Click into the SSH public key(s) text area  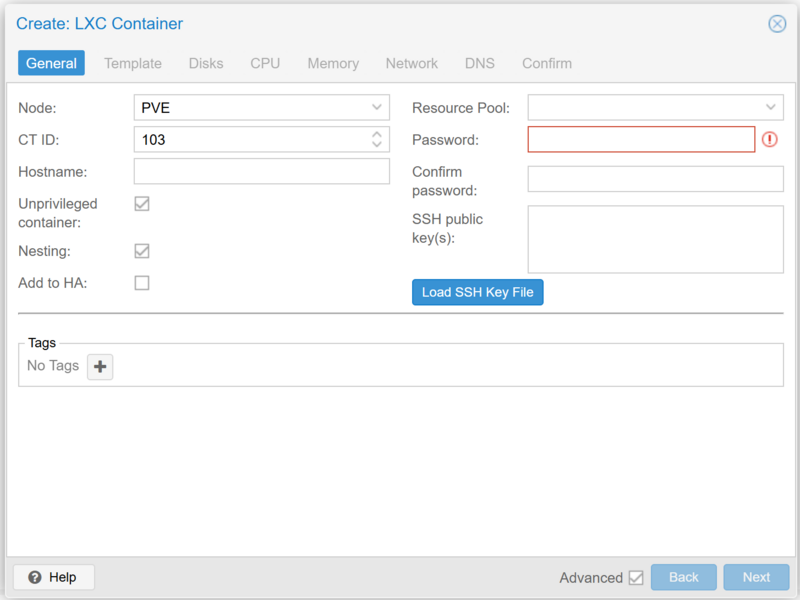656,239
